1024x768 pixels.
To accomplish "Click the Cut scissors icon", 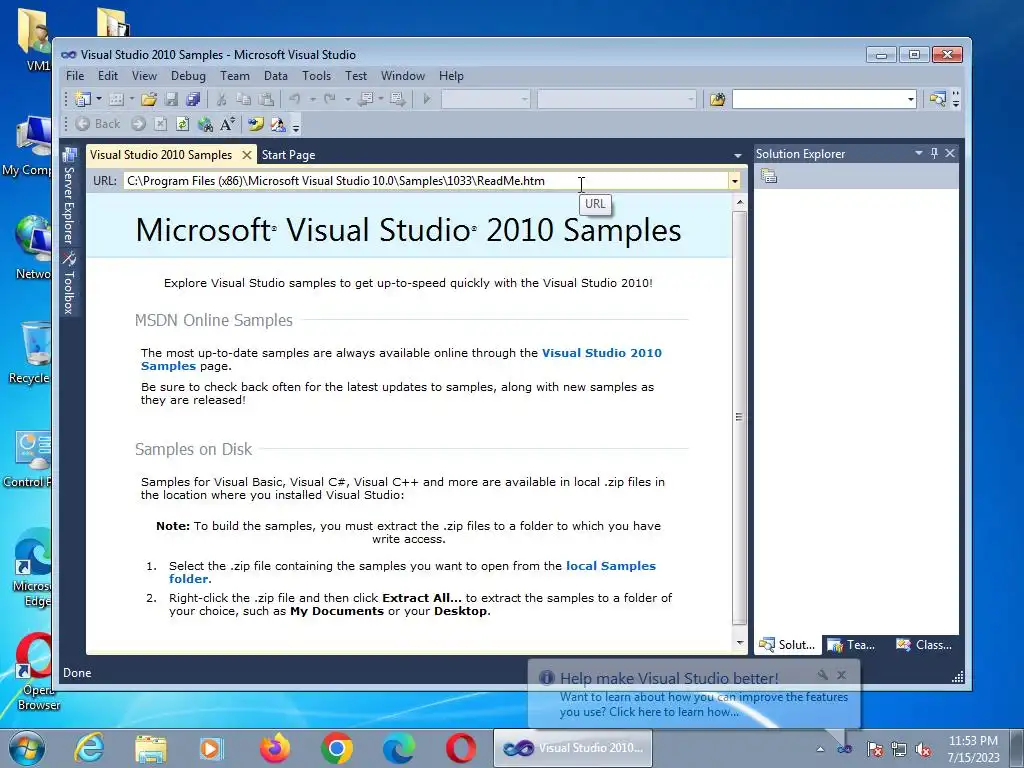I will (221, 99).
